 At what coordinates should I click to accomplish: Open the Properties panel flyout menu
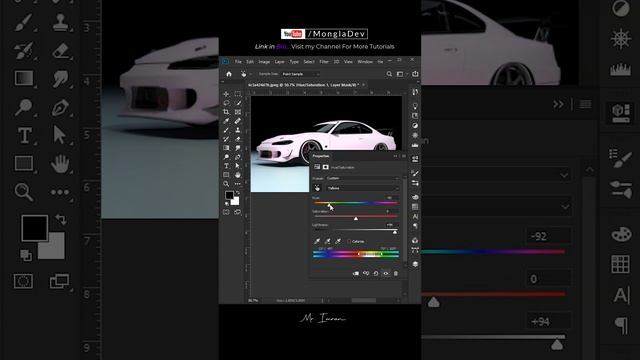(403, 156)
